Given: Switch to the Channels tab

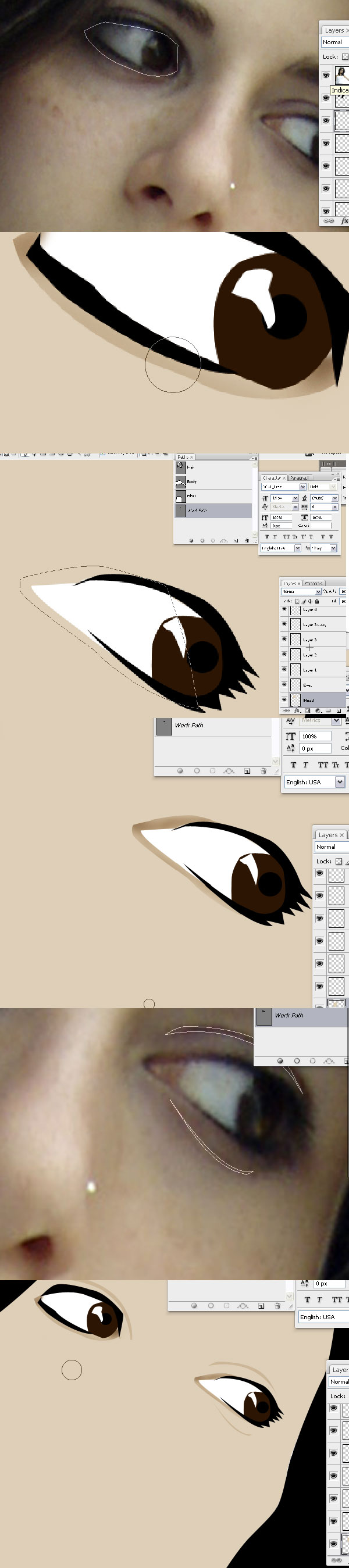Looking at the screenshot, I should tap(314, 584).
